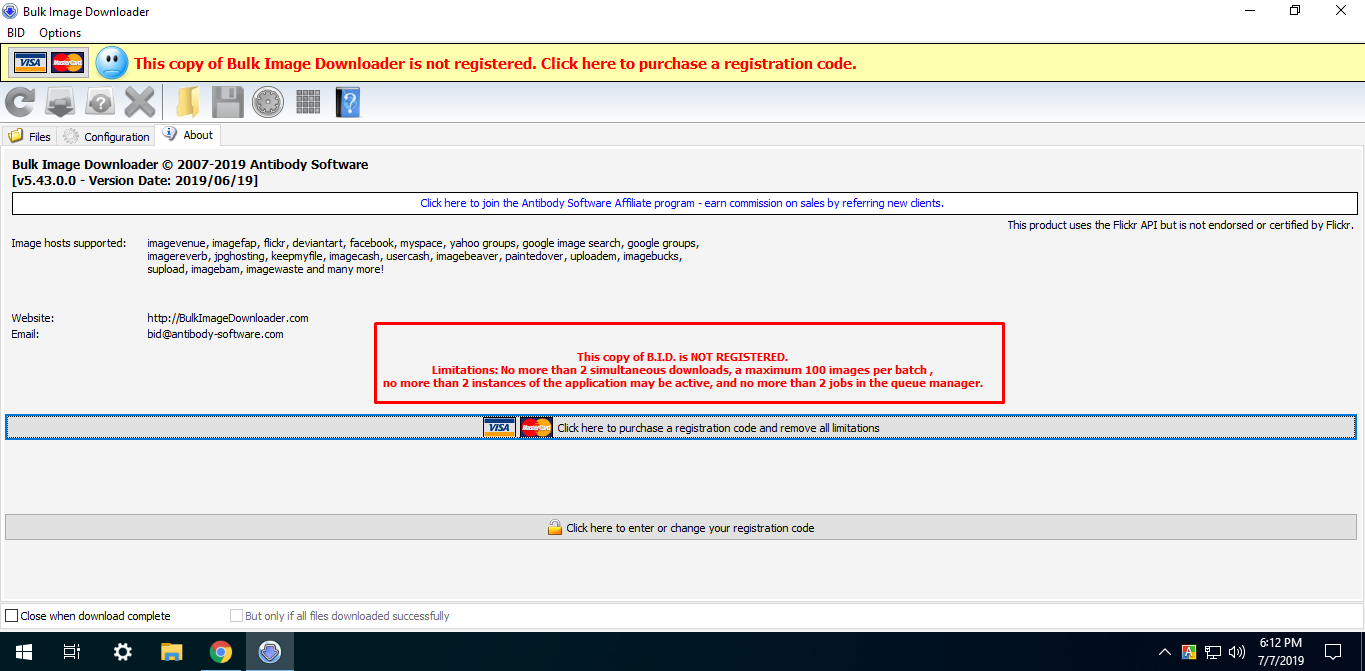Open the blue help book icon
Screen dimensions: 1365x671
coord(347,102)
